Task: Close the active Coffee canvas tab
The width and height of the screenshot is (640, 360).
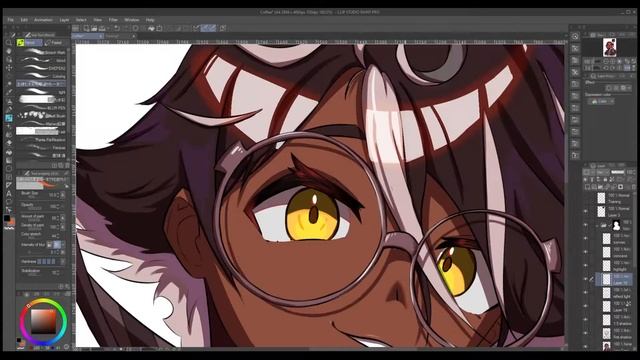Action: [x=100, y=36]
